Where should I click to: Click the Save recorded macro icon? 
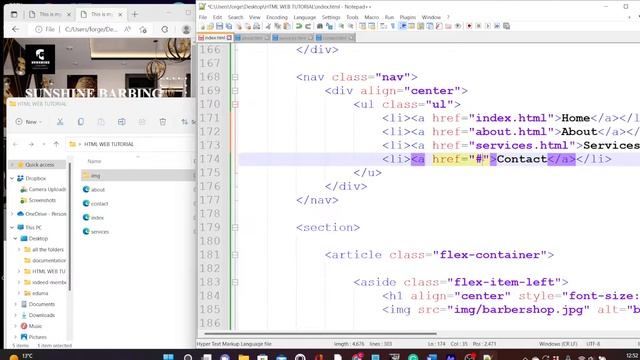(x=507, y=26)
